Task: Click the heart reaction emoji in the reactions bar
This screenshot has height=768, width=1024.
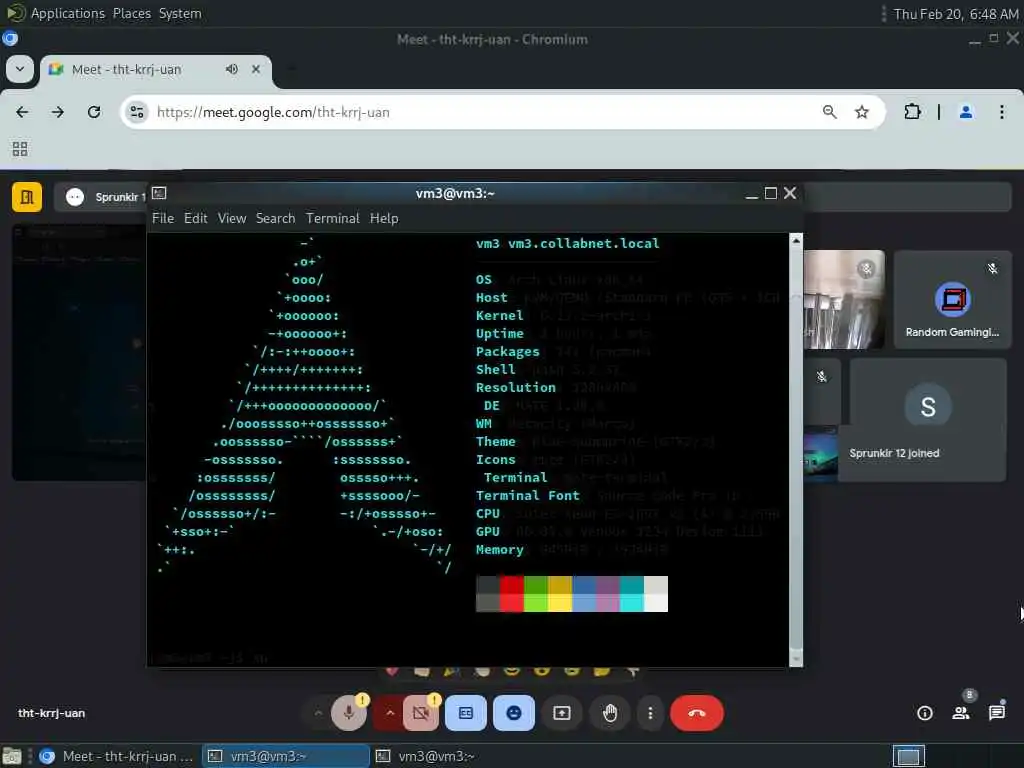Action: pyautogui.click(x=392, y=671)
